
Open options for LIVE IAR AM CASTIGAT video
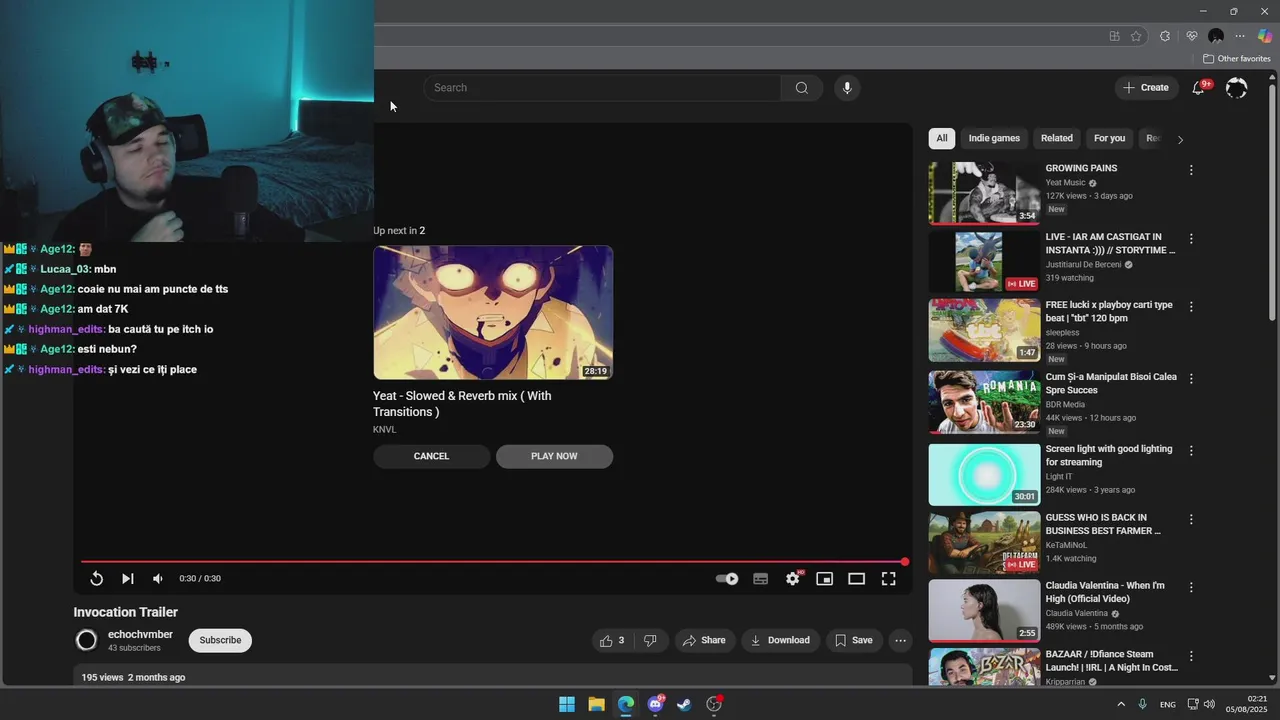coord(1191,239)
